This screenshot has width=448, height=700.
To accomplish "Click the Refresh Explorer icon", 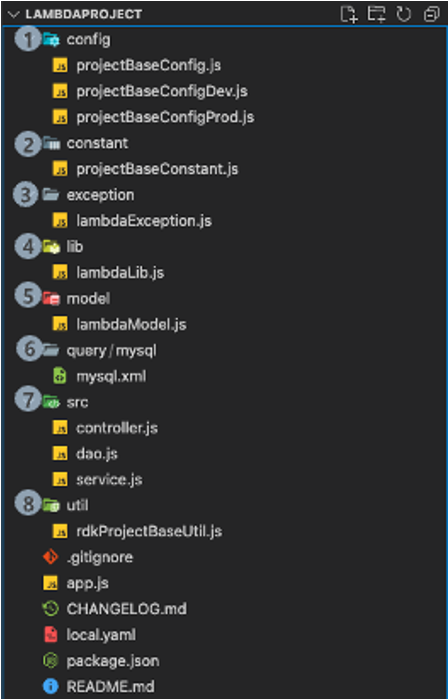I will tap(404, 14).
